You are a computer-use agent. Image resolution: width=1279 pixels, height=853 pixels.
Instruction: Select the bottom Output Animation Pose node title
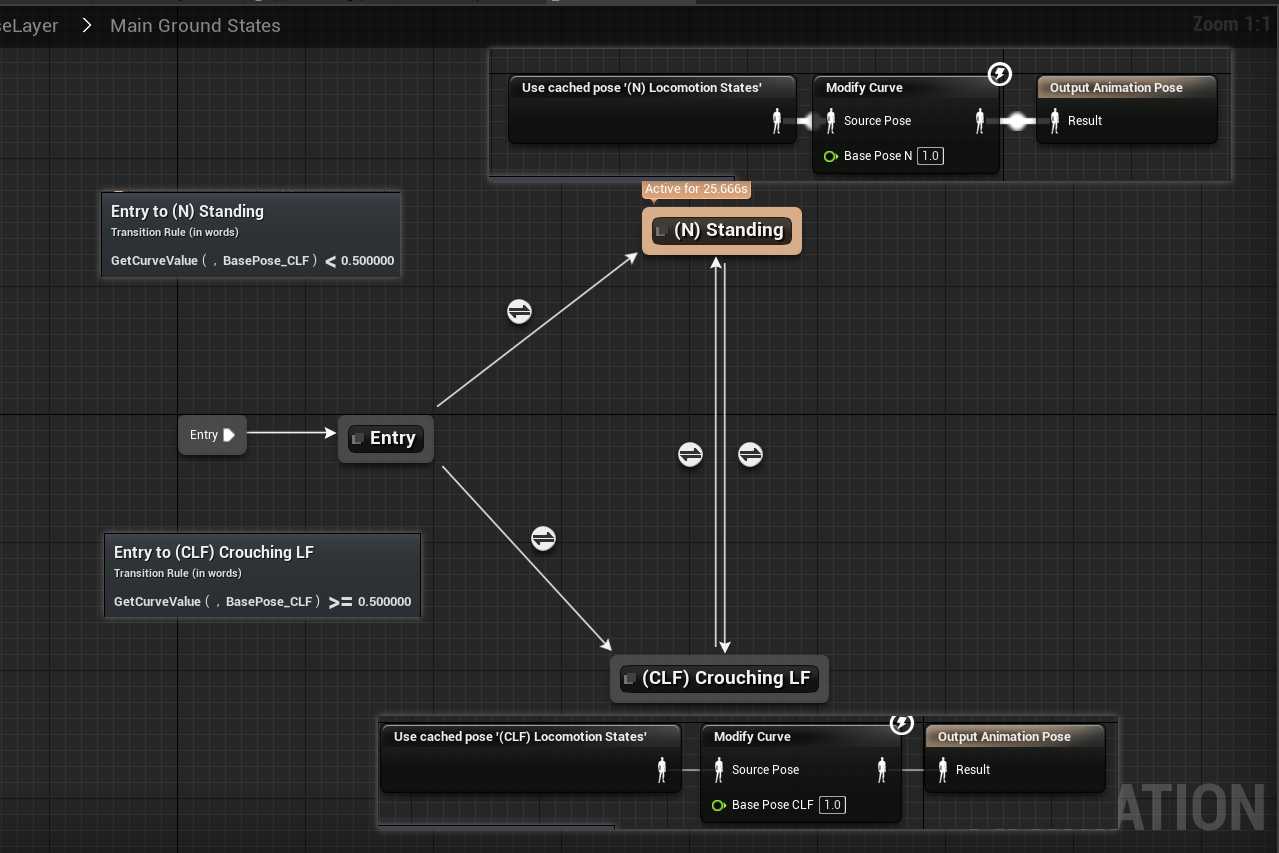(1004, 737)
